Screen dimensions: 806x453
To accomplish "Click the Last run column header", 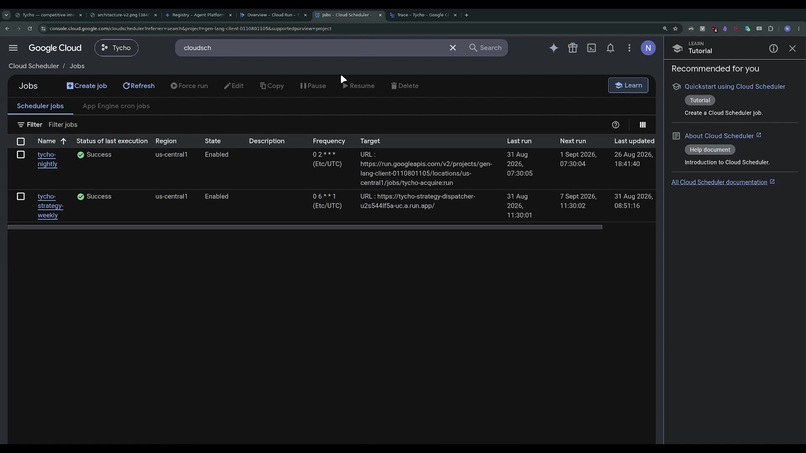I will pos(519,141).
